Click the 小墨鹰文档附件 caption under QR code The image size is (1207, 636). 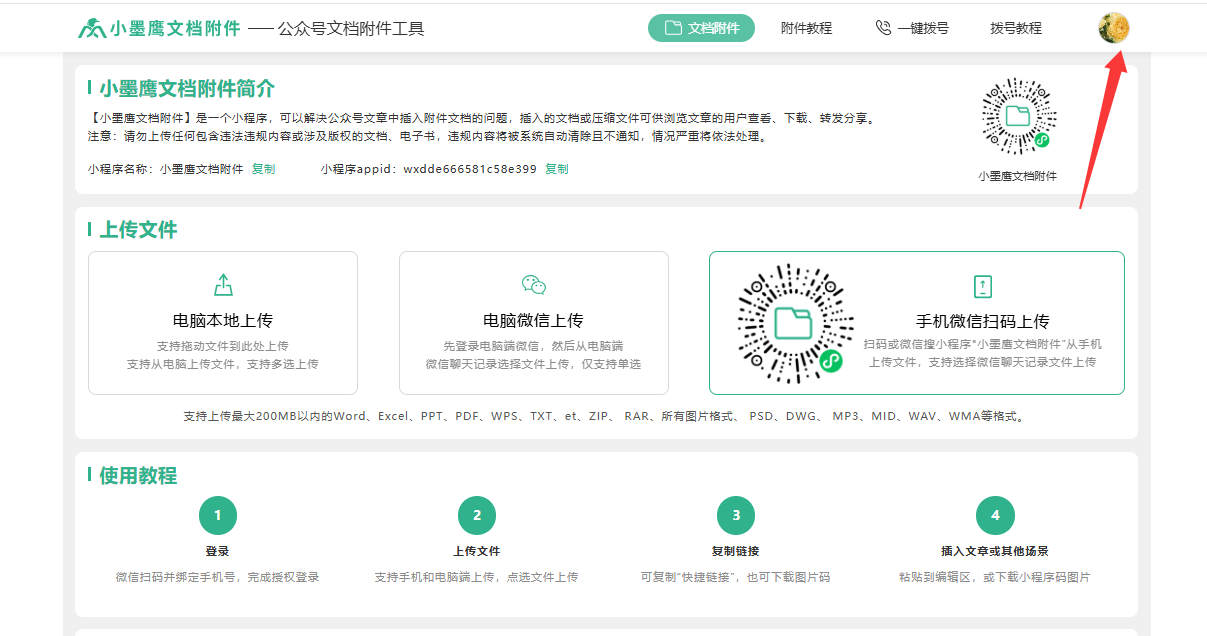pyautogui.click(x=1018, y=176)
